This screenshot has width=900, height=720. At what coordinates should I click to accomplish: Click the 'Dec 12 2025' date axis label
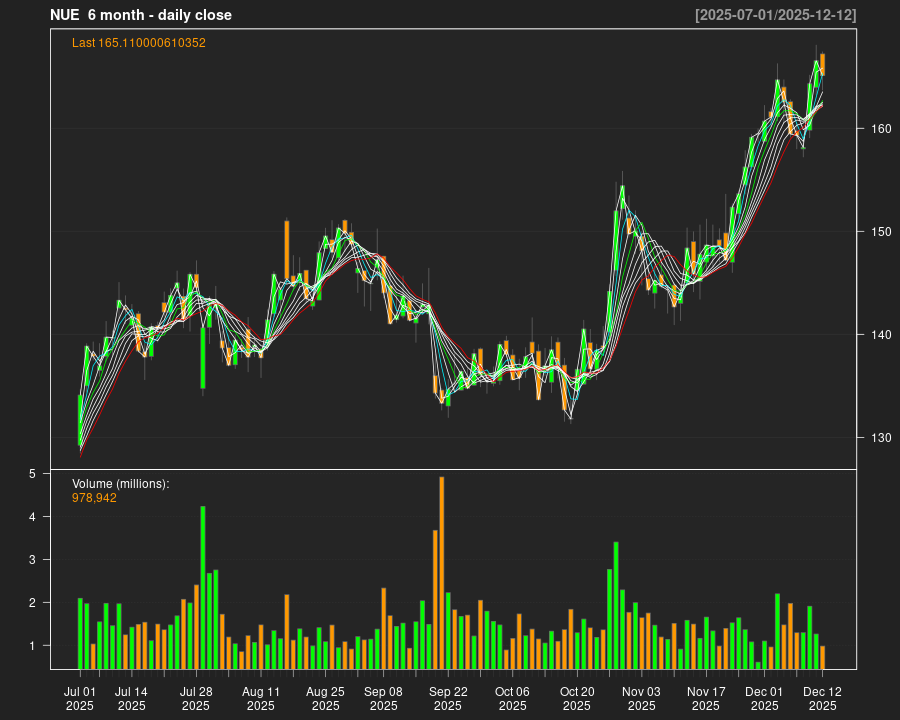click(x=822, y=698)
